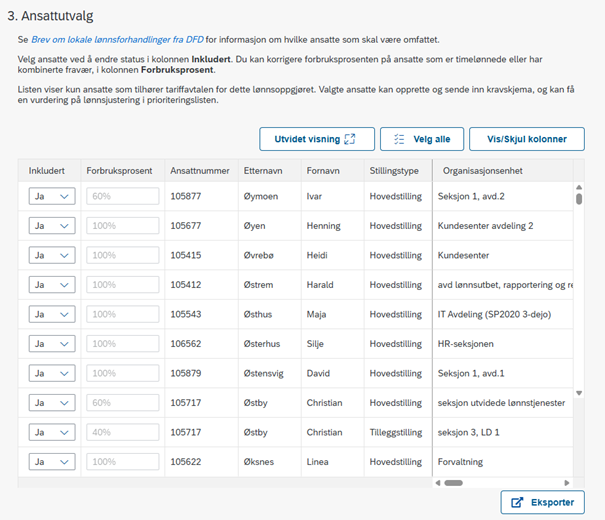Select employee number 105622
Screen dimensions: 605x520
[x=186, y=462]
